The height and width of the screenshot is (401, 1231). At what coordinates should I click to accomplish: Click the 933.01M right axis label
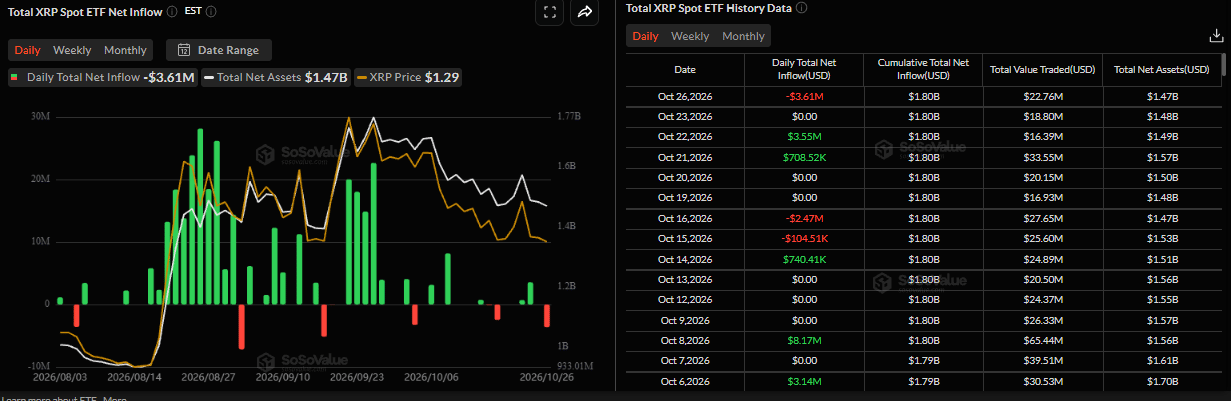pyautogui.click(x=575, y=366)
